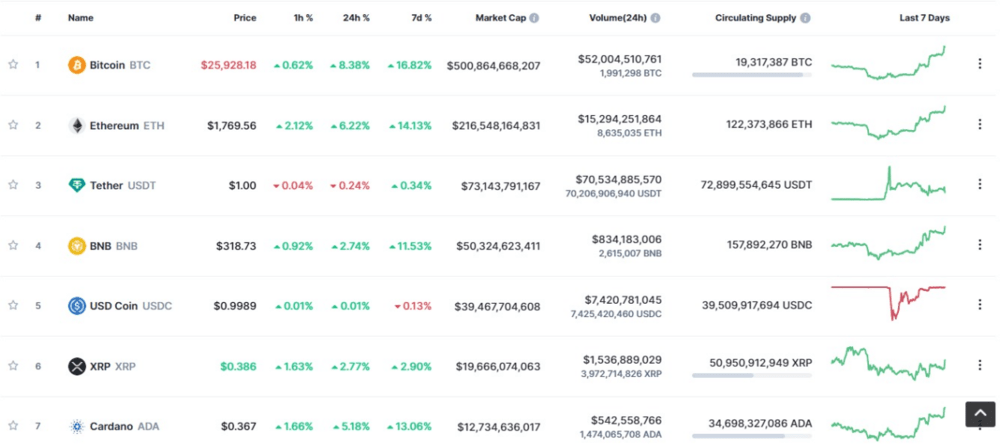The height and width of the screenshot is (448, 1000).
Task: Click XRP's circulating supply progress bar
Action: click(752, 375)
